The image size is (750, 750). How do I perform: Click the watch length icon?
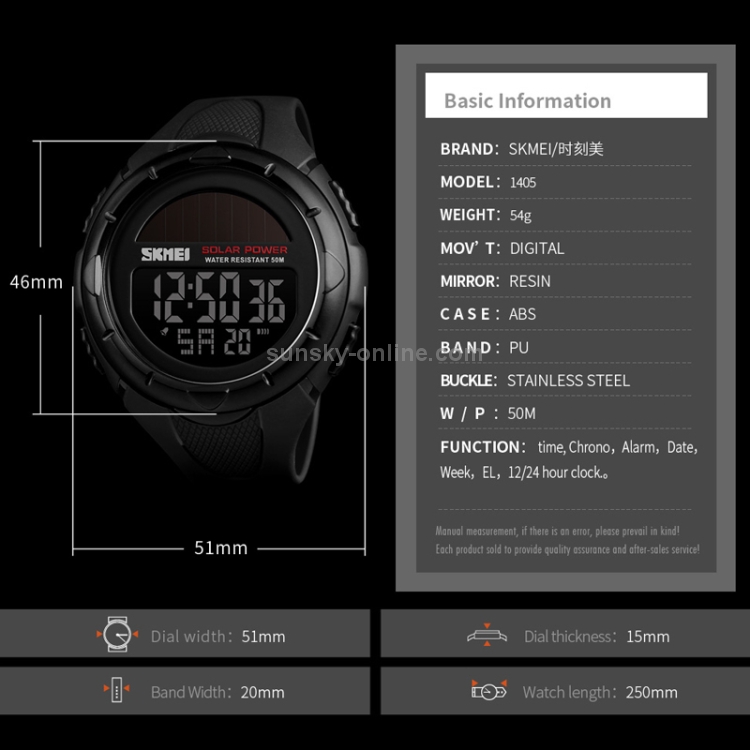pyautogui.click(x=489, y=690)
